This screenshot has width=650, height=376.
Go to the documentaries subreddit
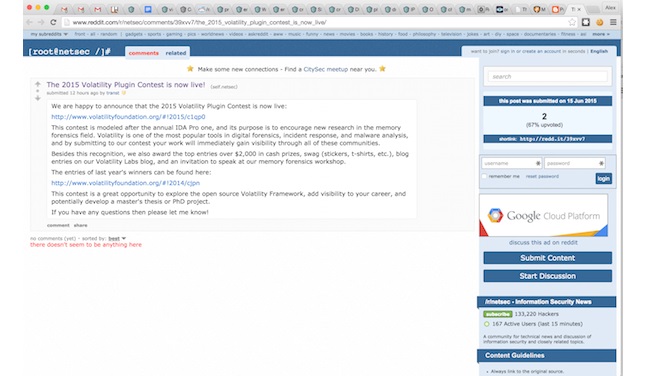click(x=540, y=34)
